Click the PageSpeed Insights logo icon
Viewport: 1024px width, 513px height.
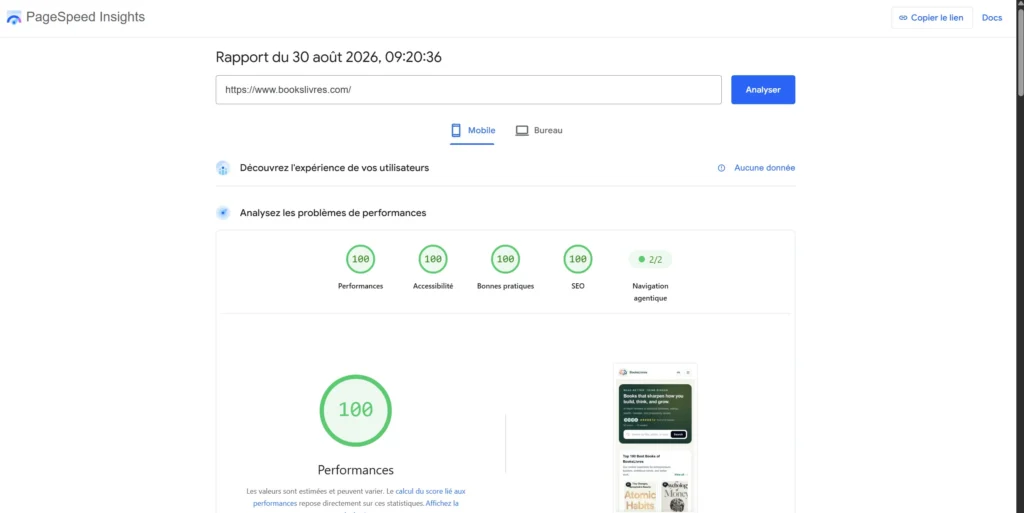[14, 18]
